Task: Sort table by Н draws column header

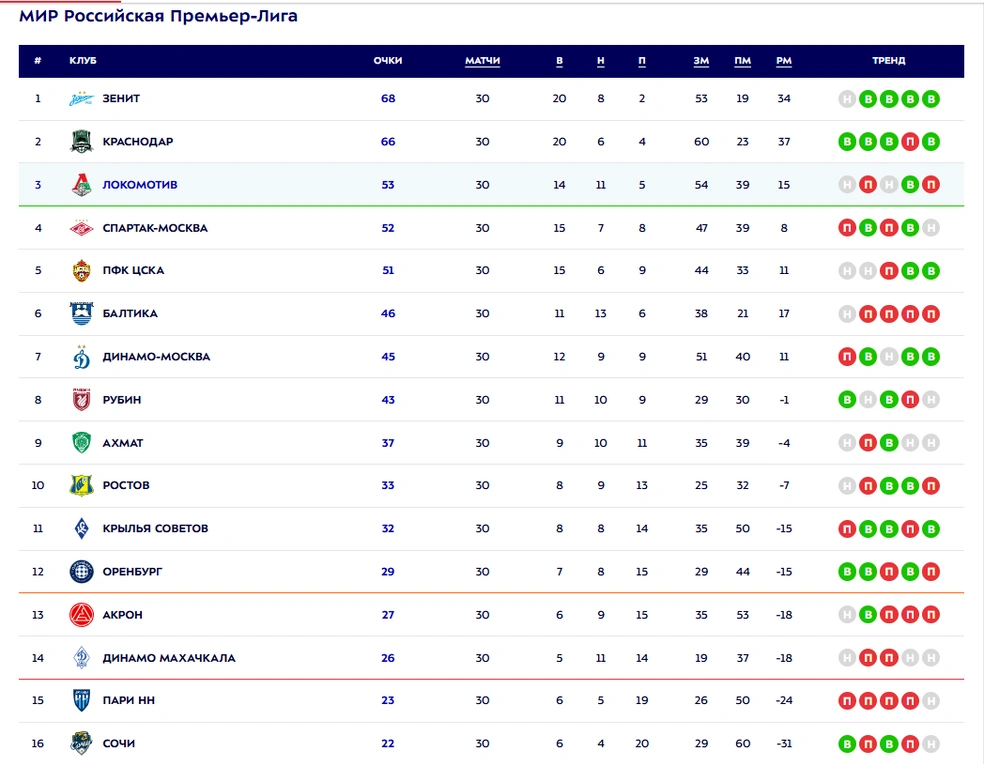Action: (x=601, y=61)
